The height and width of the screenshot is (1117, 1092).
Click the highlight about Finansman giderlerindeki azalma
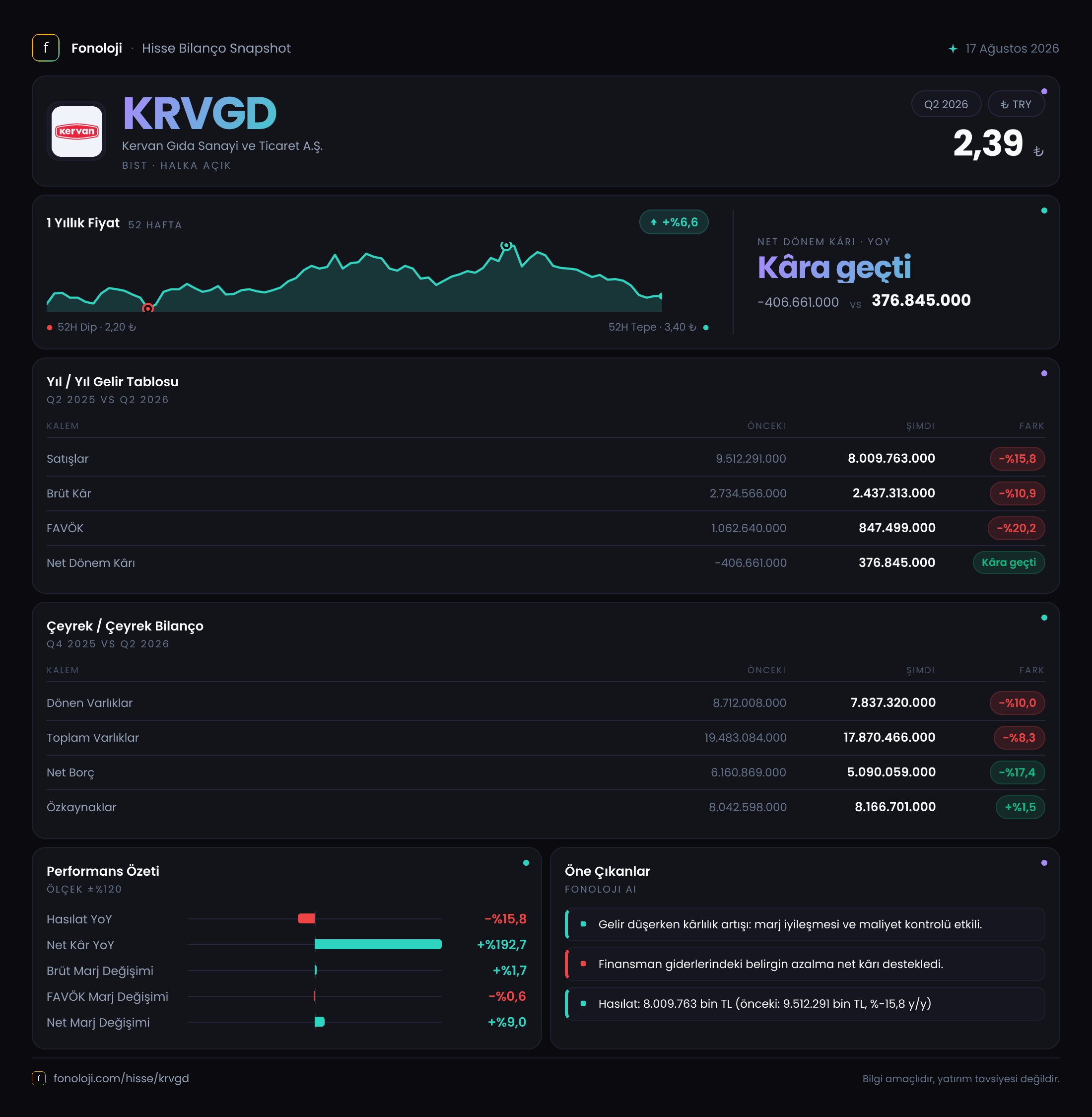point(805,964)
